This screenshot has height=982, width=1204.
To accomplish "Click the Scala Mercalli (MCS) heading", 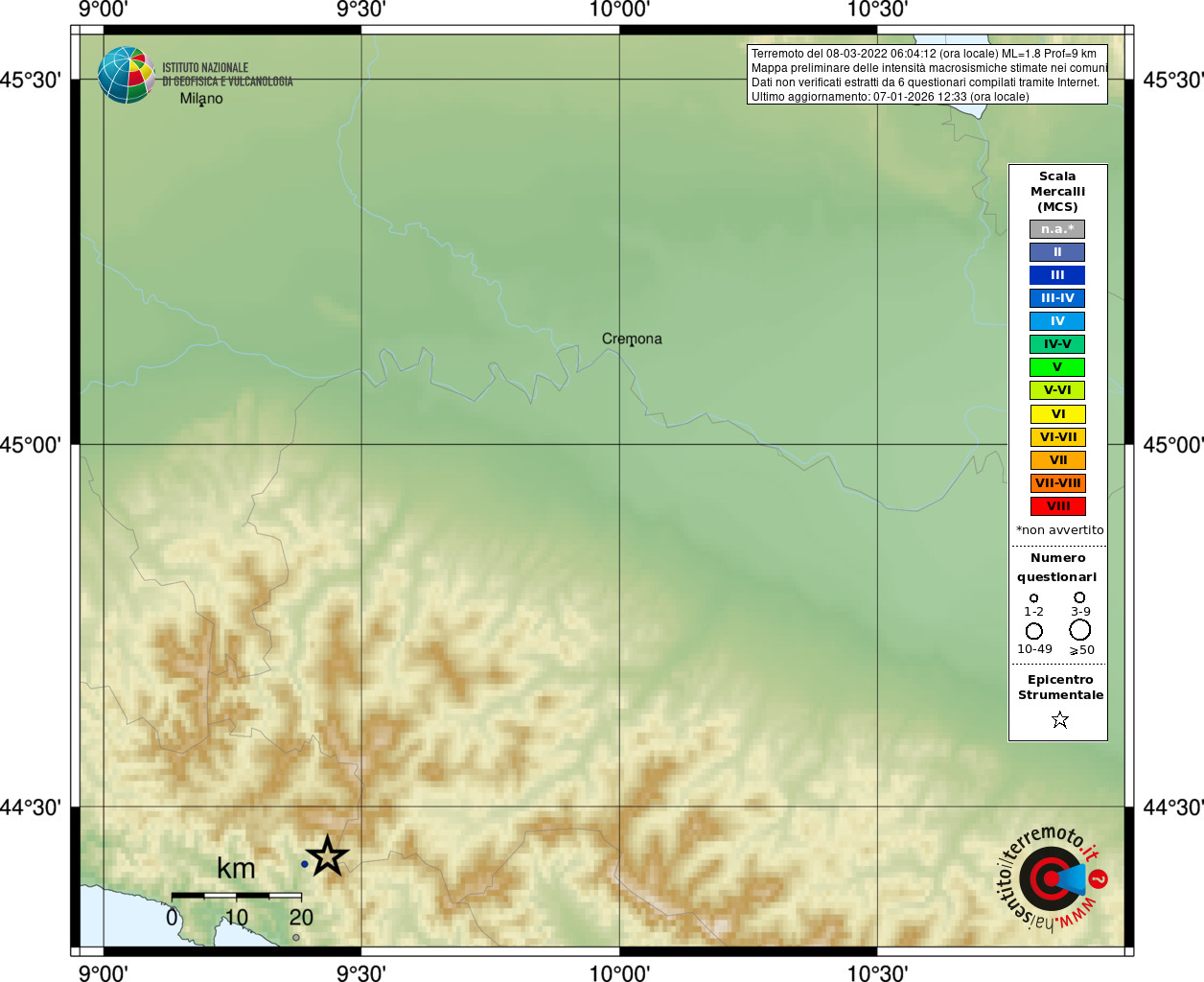I will coord(1057,192).
